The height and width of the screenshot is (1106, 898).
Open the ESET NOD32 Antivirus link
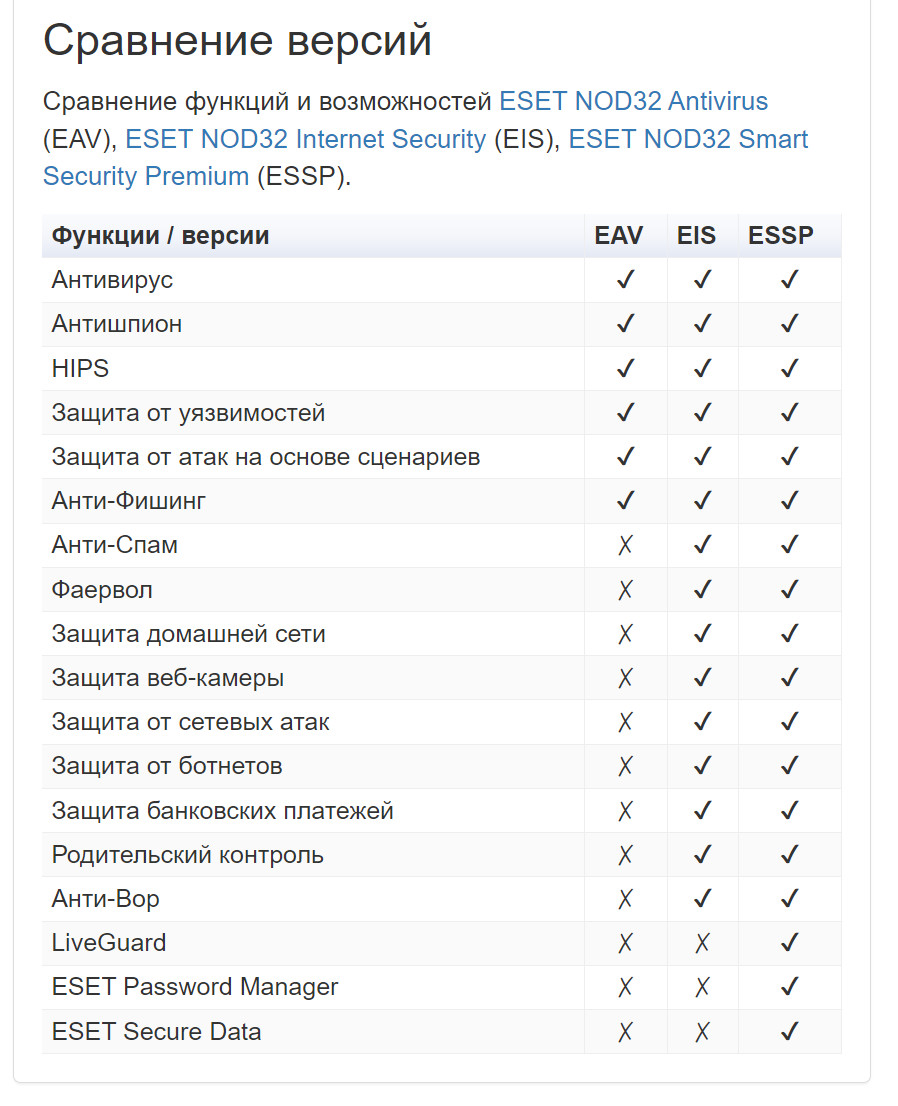pyautogui.click(x=633, y=101)
